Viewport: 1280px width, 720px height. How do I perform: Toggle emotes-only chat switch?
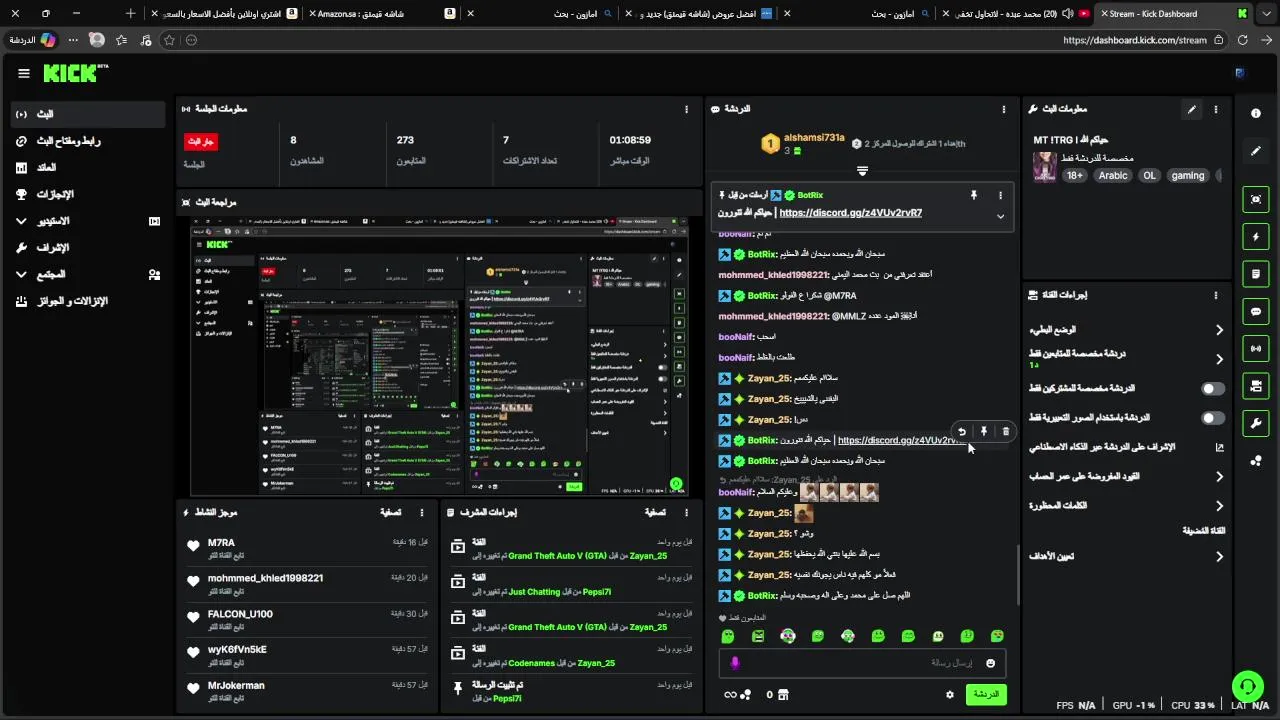(x=1212, y=418)
